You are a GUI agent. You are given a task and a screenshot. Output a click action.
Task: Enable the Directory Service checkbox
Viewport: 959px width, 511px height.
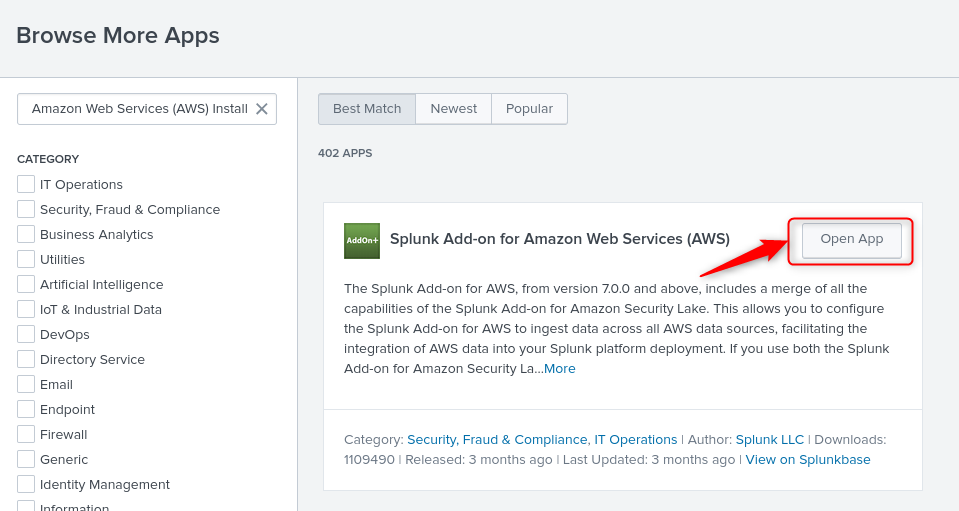(26, 359)
